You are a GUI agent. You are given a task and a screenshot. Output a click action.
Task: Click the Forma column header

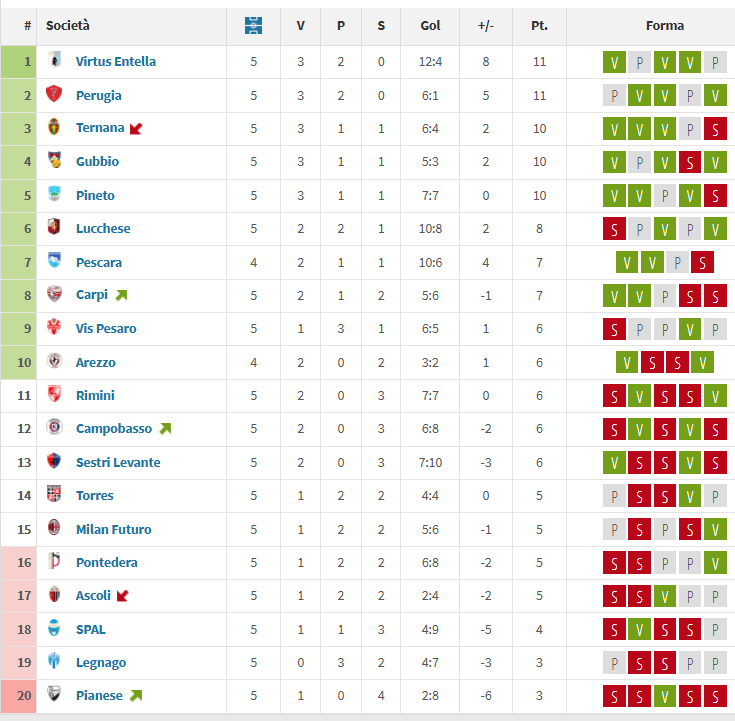[x=665, y=25]
